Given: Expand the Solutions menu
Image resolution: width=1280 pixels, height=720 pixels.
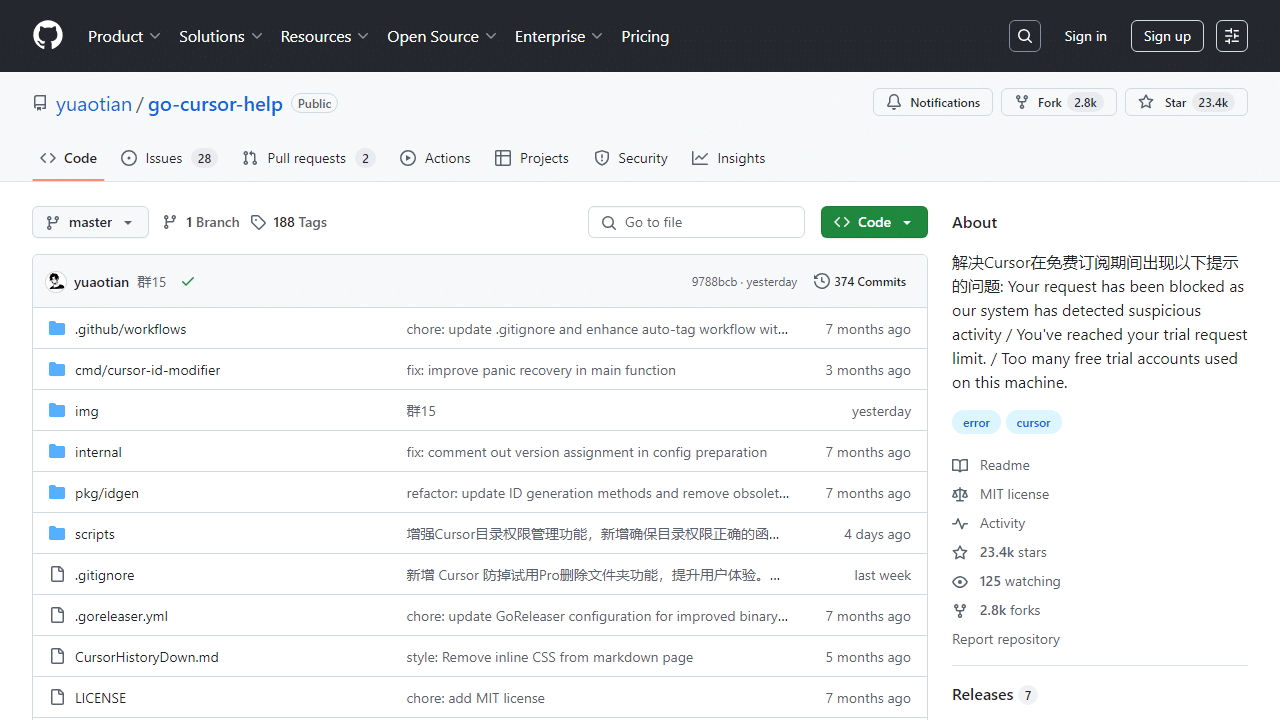Looking at the screenshot, I should pyautogui.click(x=220, y=36).
